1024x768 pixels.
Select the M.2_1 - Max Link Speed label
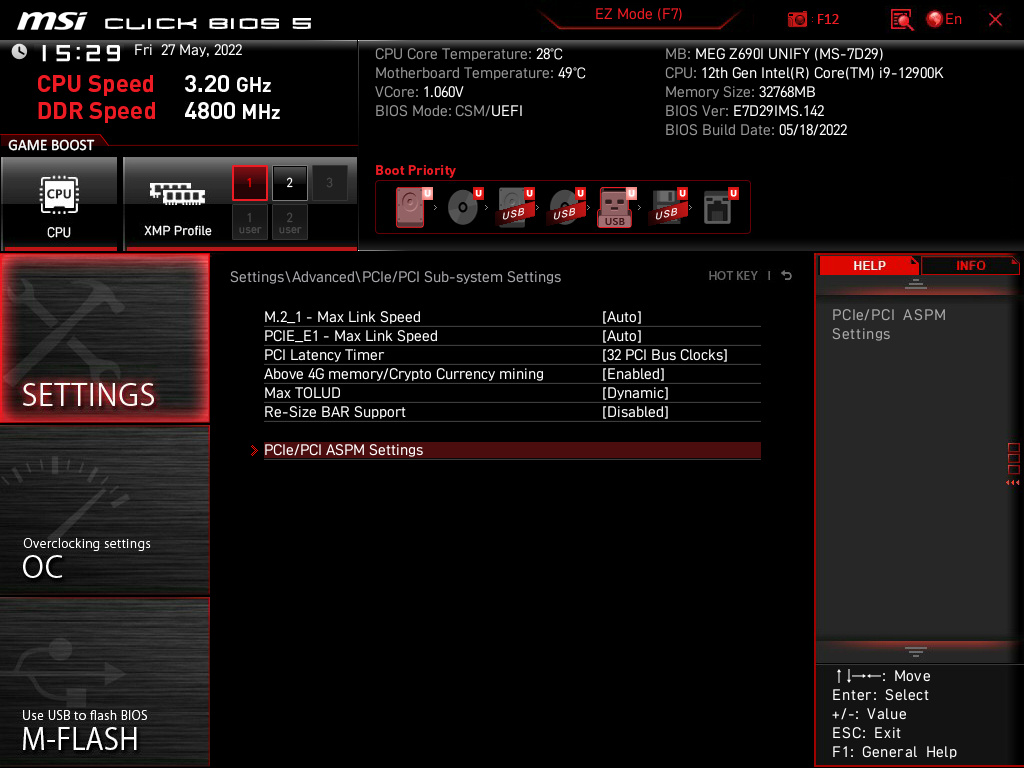(x=342, y=317)
